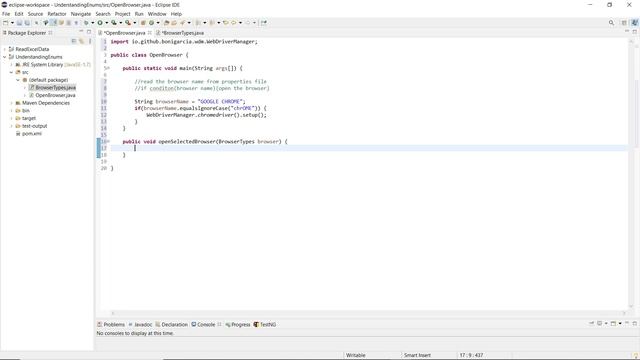640x360 pixels.
Task: Open the Source menu
Action: (35, 14)
